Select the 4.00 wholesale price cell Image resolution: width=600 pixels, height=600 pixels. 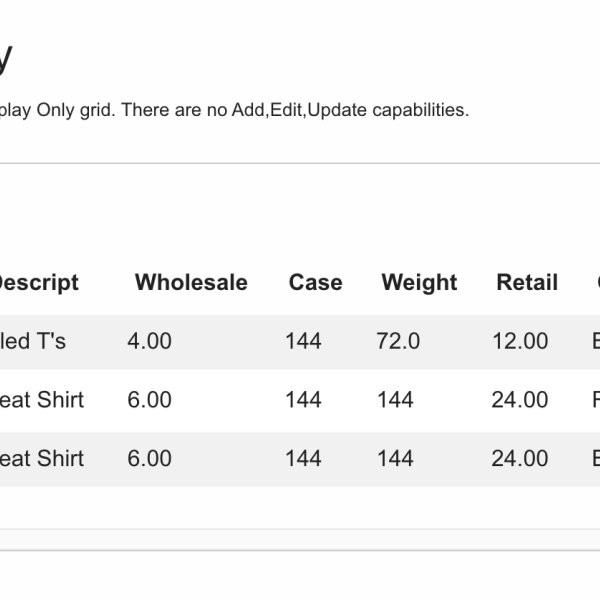tap(149, 341)
